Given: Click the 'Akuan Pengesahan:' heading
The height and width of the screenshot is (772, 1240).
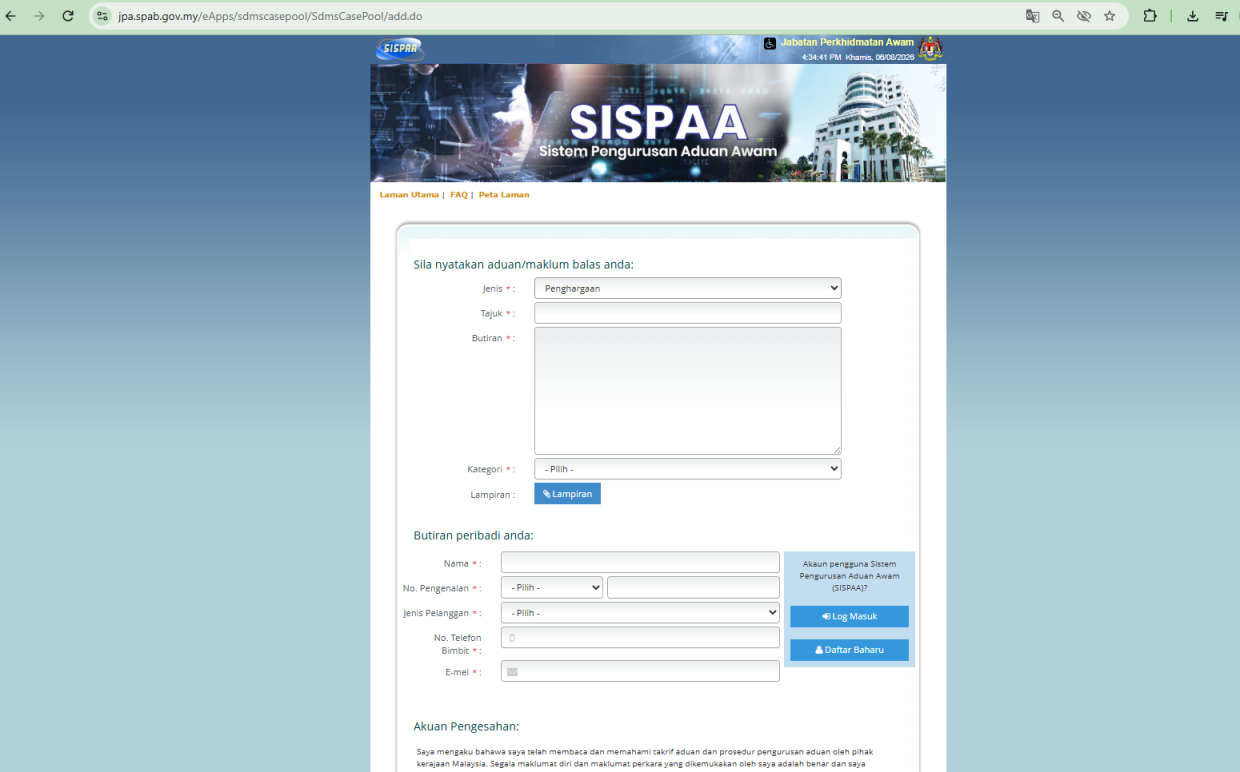Looking at the screenshot, I should (466, 726).
